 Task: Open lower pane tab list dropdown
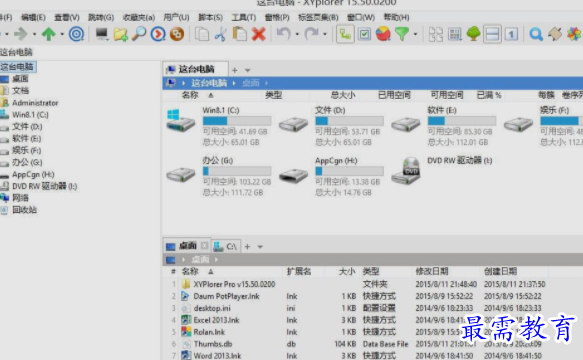(260, 247)
